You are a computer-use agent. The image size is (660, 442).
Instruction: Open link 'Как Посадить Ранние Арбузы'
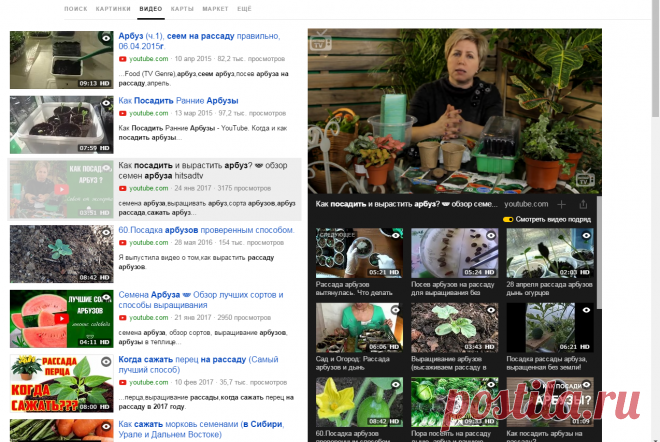point(178,101)
